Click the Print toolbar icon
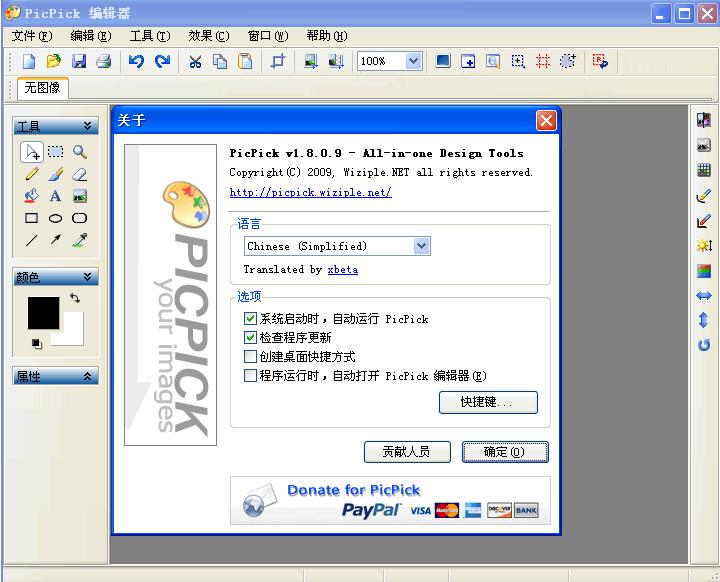This screenshot has height=582, width=720. [x=103, y=61]
